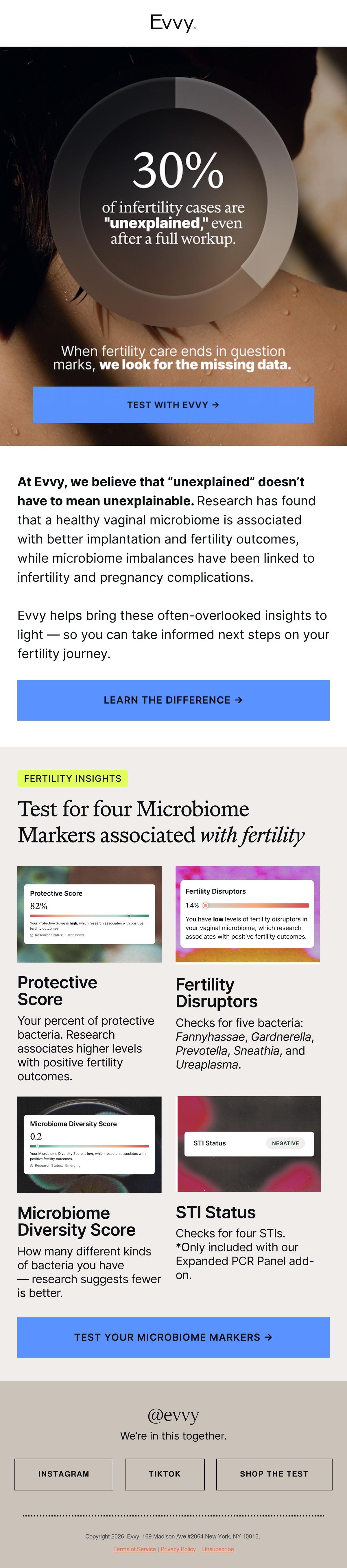Image resolution: width=347 pixels, height=1568 pixels.
Task: Click the Unsubscribe link
Action: (217, 1549)
